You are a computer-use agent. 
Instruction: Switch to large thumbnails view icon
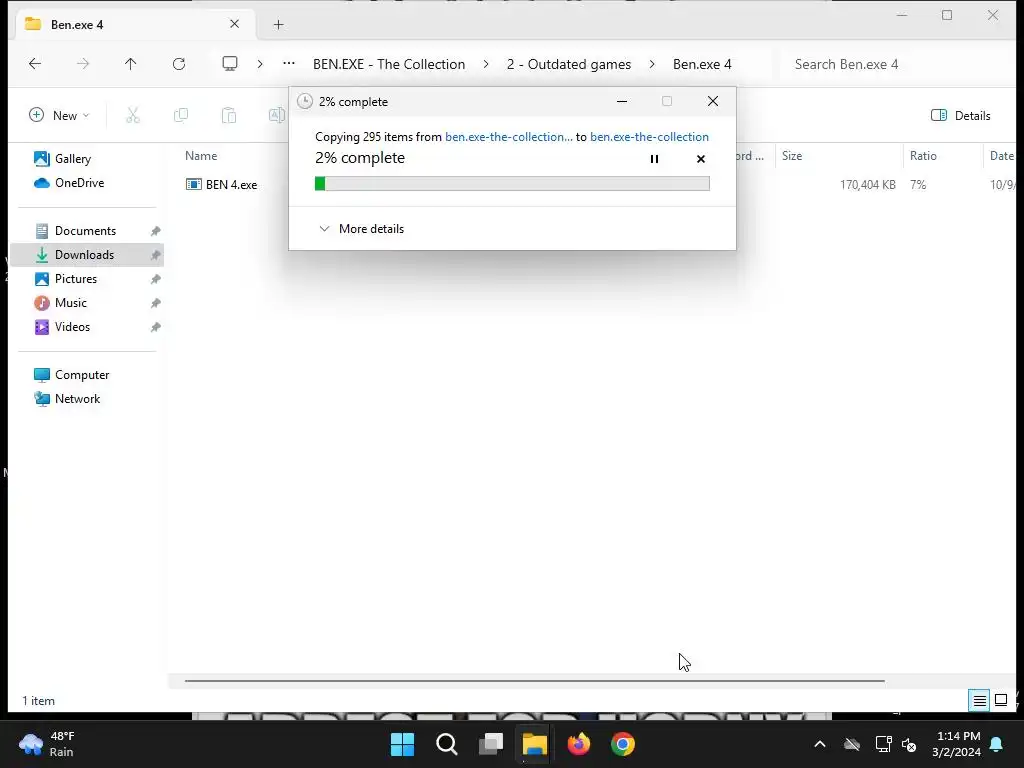pos(1000,701)
